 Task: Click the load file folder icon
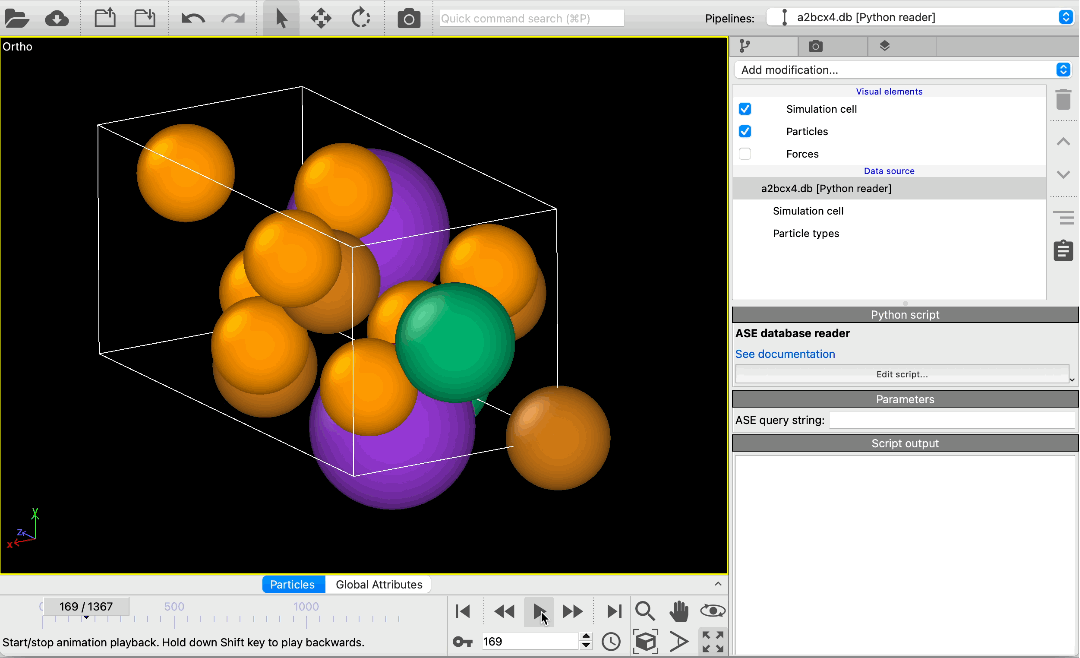17,18
